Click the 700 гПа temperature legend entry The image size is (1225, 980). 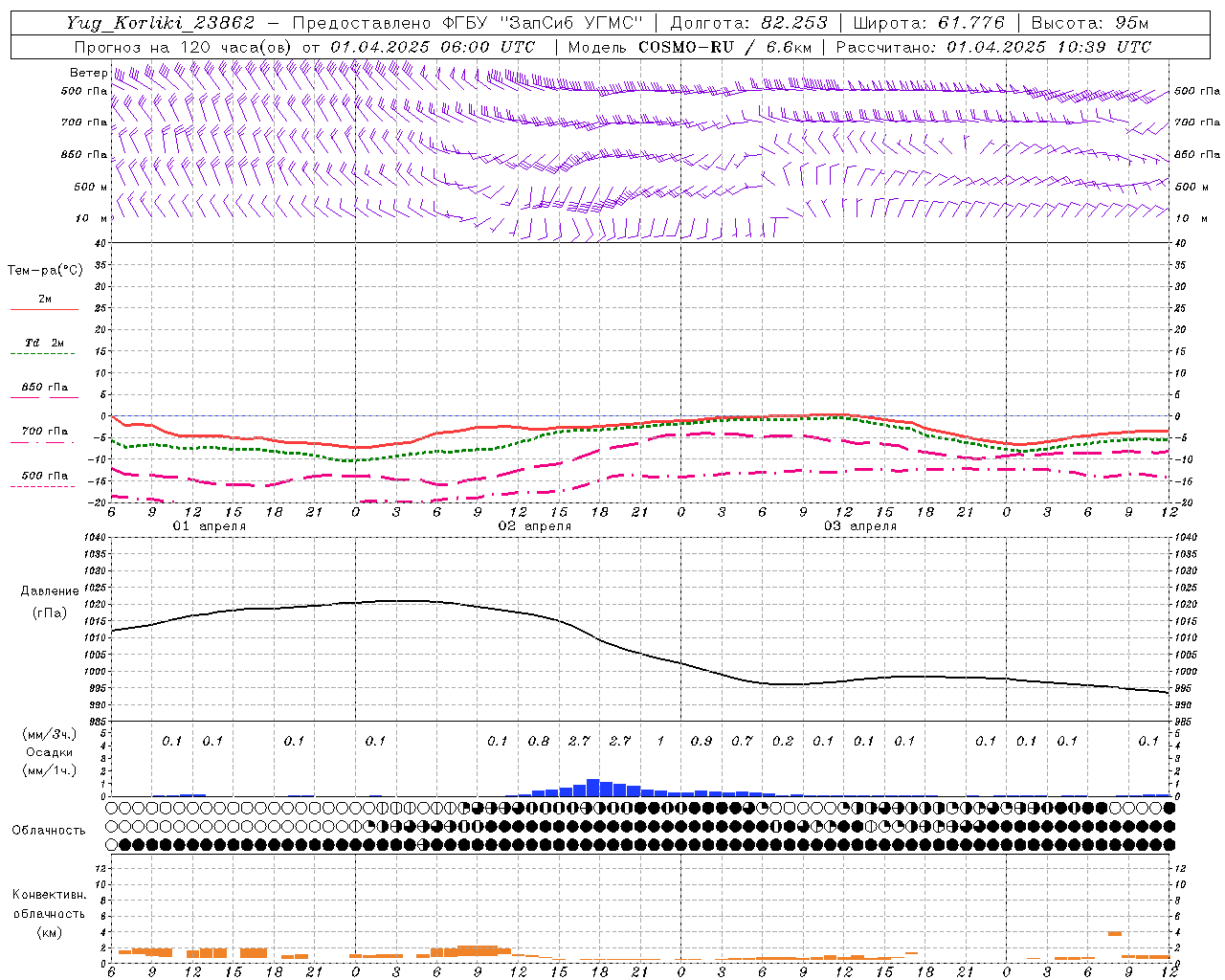point(45,432)
